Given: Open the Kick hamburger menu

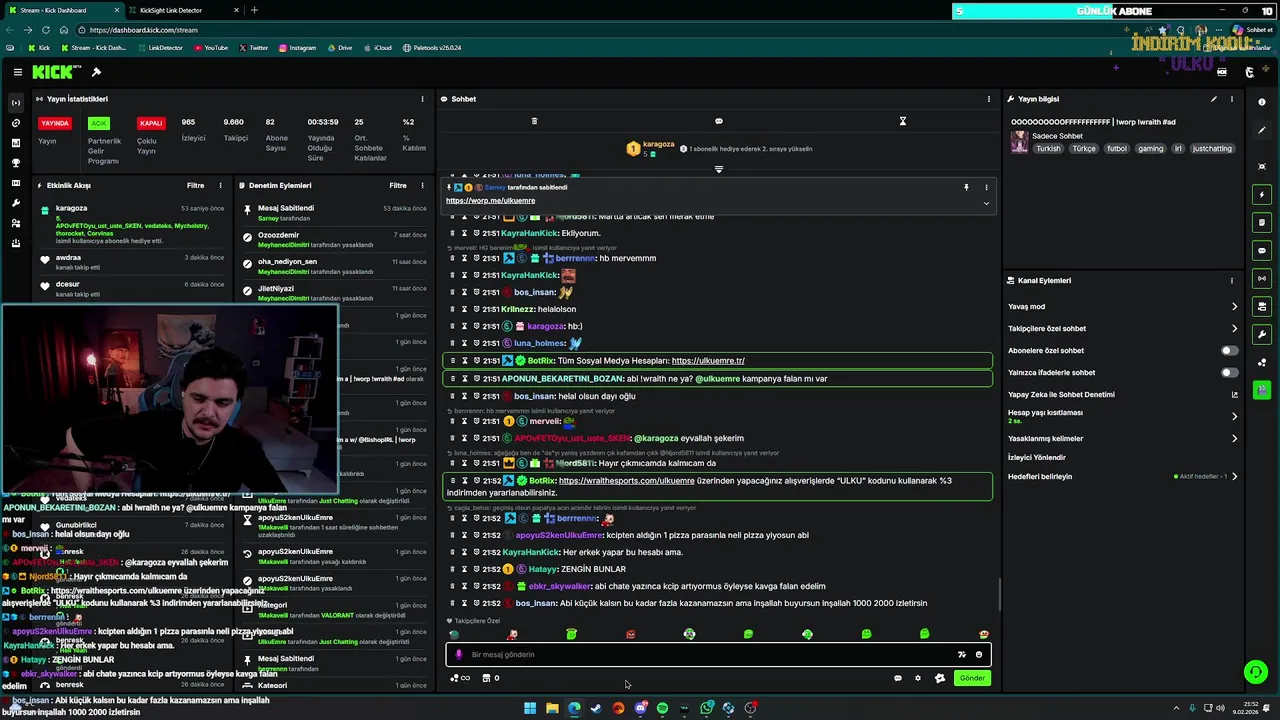Looking at the screenshot, I should (x=18, y=72).
